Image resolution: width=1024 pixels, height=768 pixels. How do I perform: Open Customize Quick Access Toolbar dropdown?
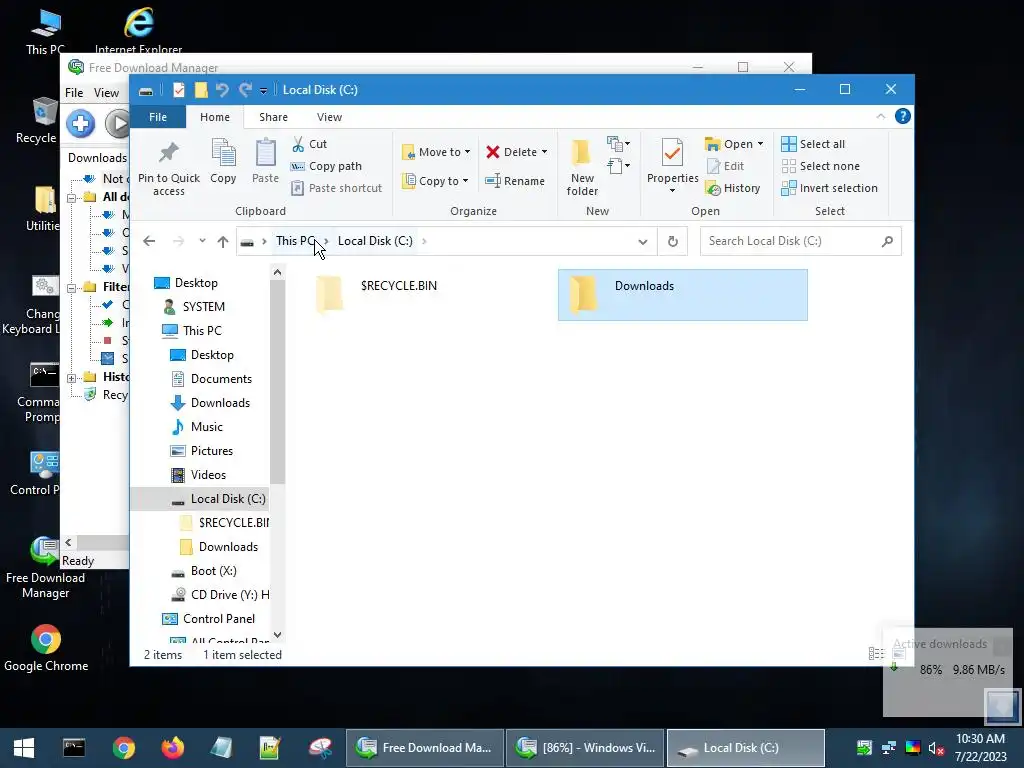coord(263,90)
